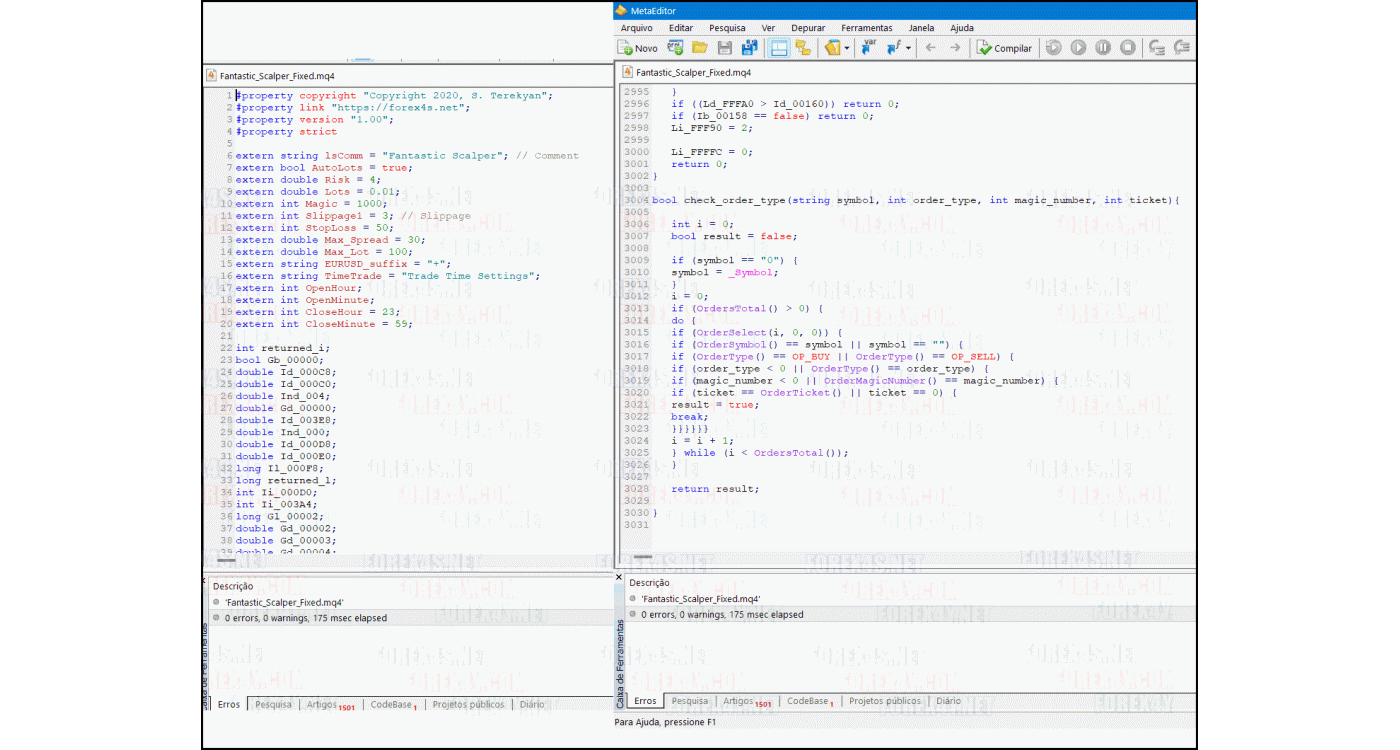The image size is (1400, 750).
Task: Toggle the Toolbox panel toolbar button
Action: coord(803,48)
